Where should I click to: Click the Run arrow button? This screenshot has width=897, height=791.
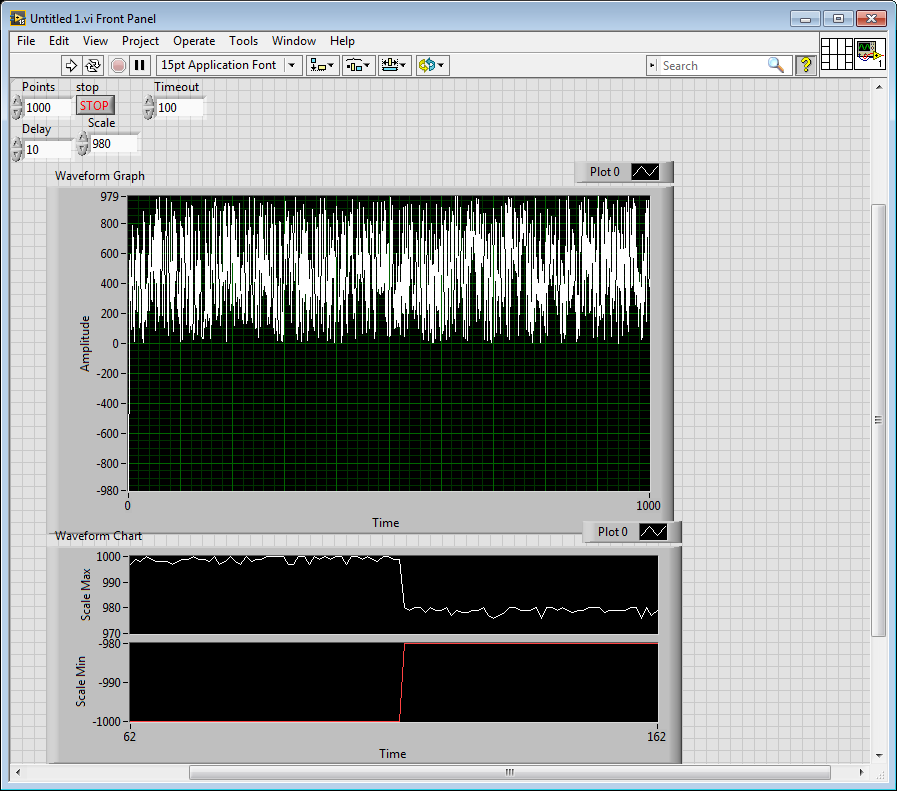[x=71, y=65]
